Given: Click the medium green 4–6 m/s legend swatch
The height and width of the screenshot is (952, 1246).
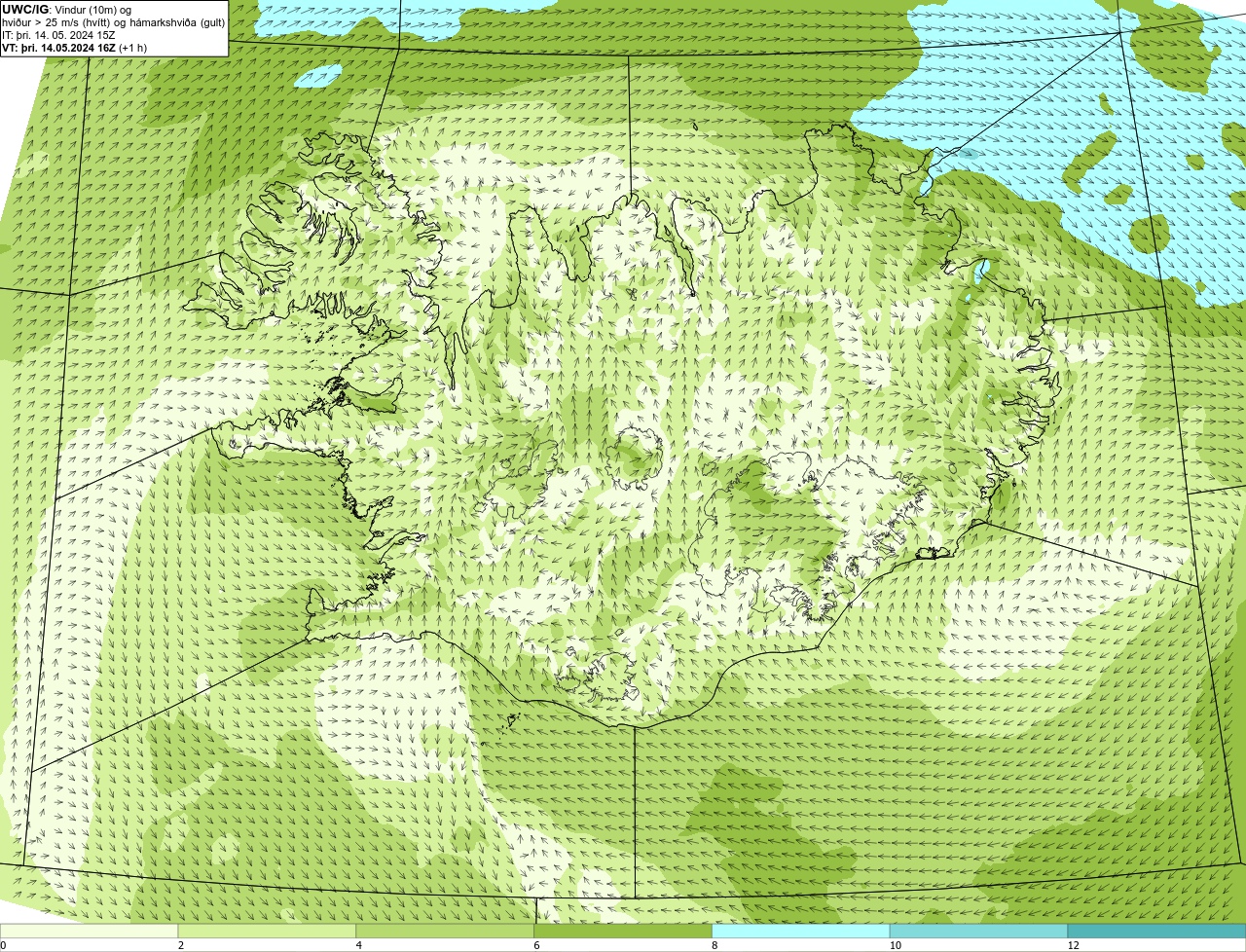Looking at the screenshot, I should point(446,932).
